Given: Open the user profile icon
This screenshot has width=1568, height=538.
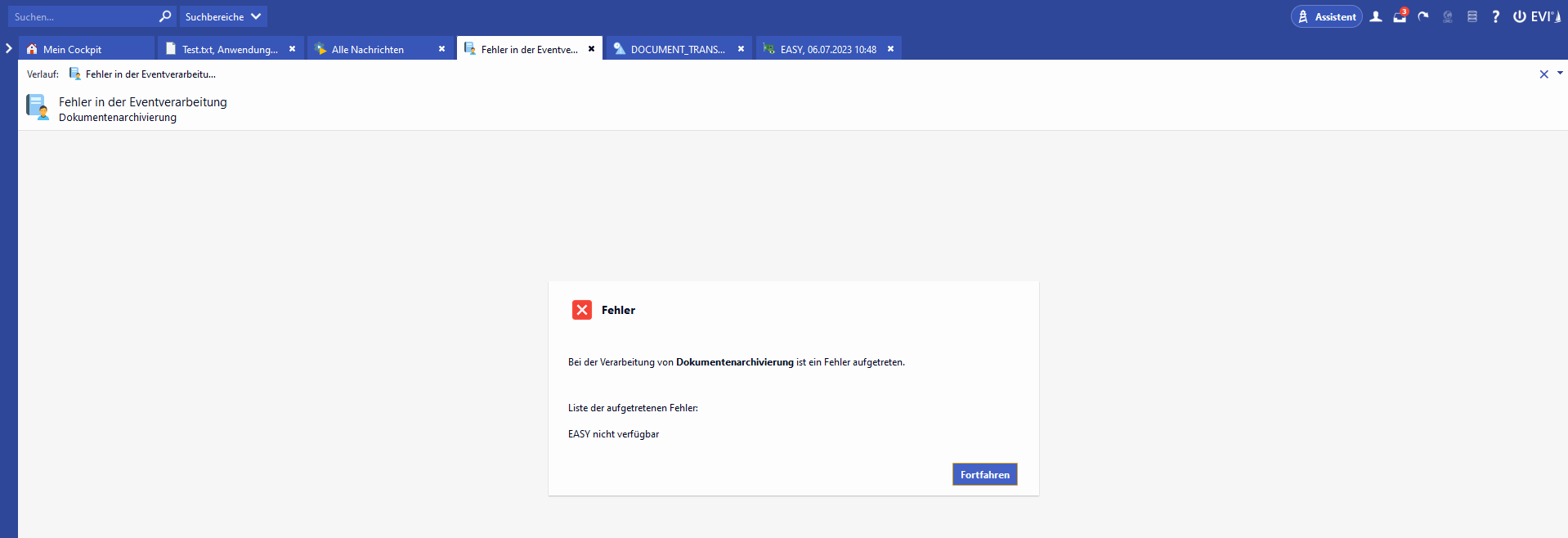Looking at the screenshot, I should pos(1376,16).
